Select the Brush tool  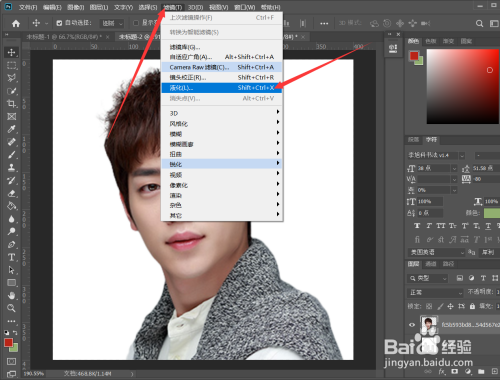point(11,155)
